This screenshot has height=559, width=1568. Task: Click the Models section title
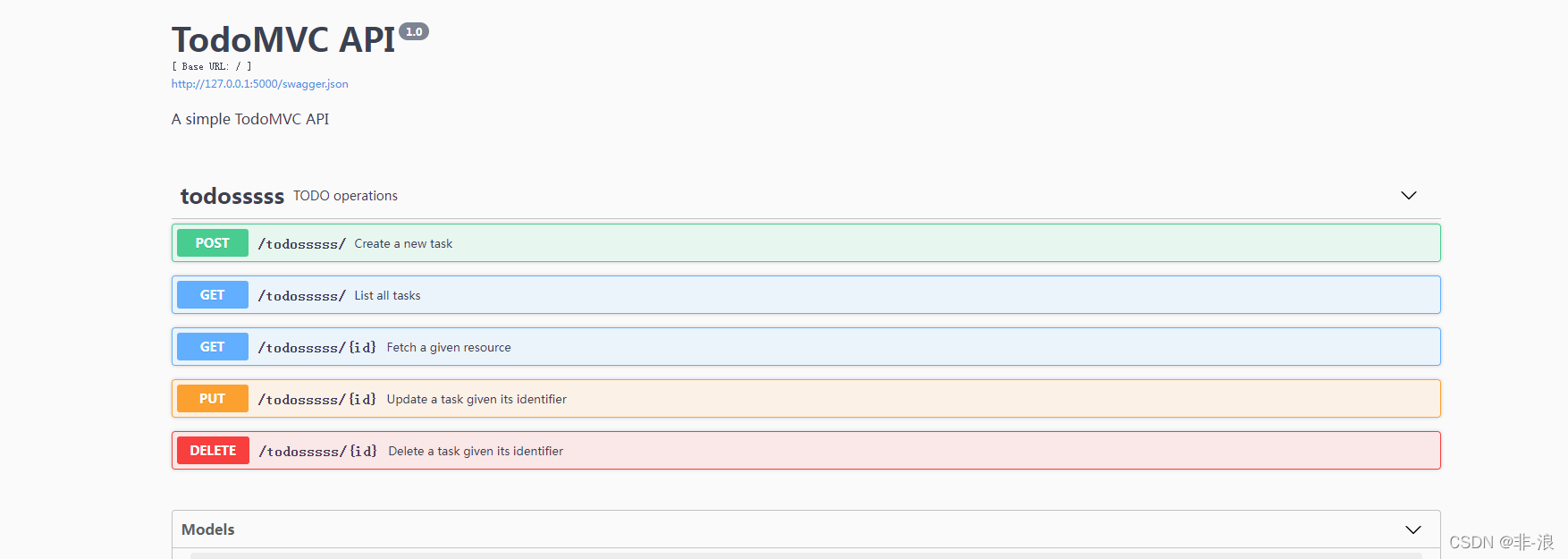(x=208, y=529)
